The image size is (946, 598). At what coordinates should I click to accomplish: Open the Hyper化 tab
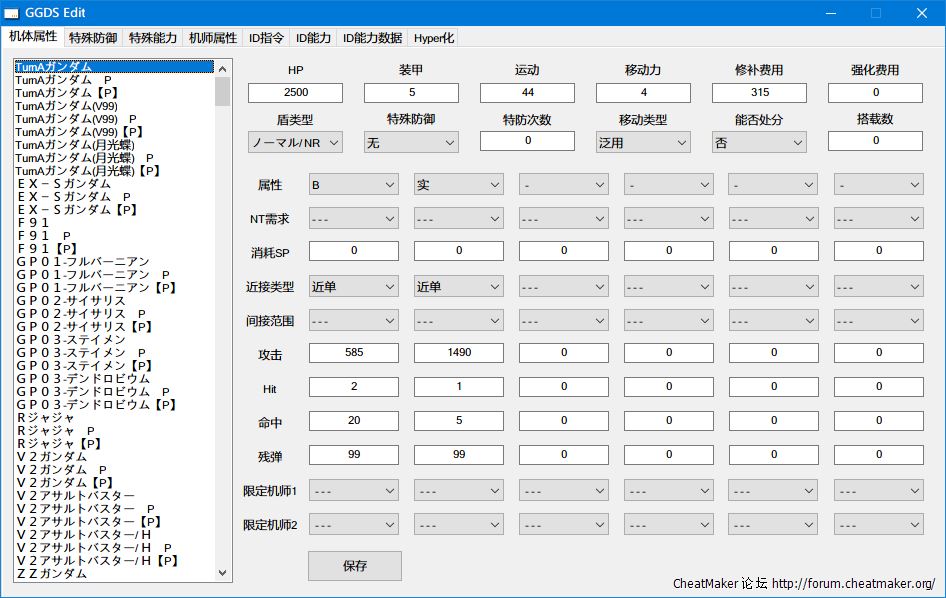pos(434,38)
